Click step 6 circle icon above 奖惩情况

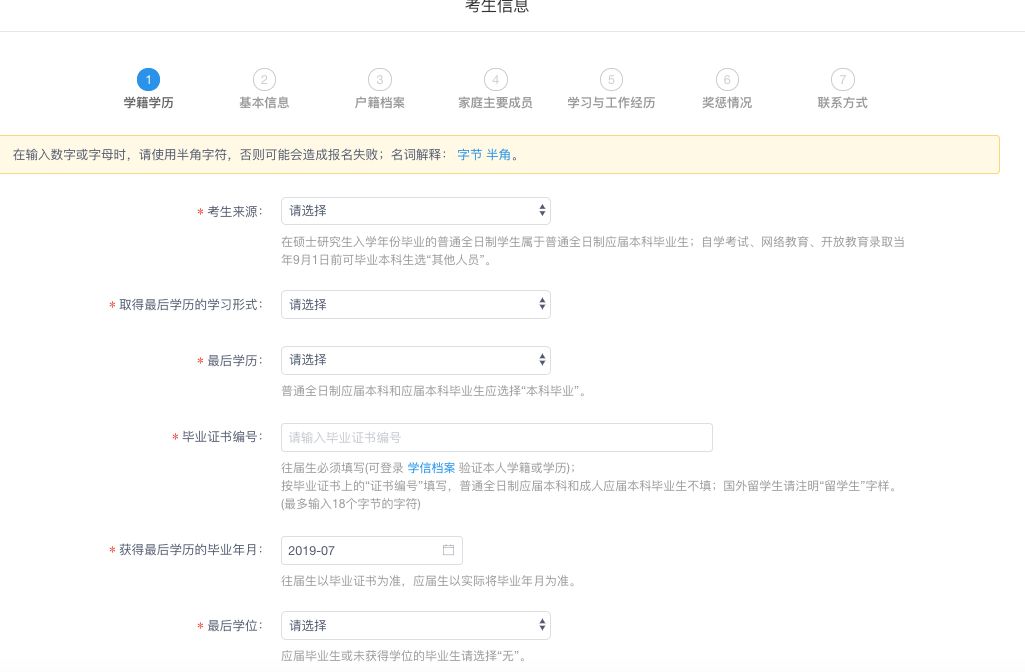[x=727, y=80]
